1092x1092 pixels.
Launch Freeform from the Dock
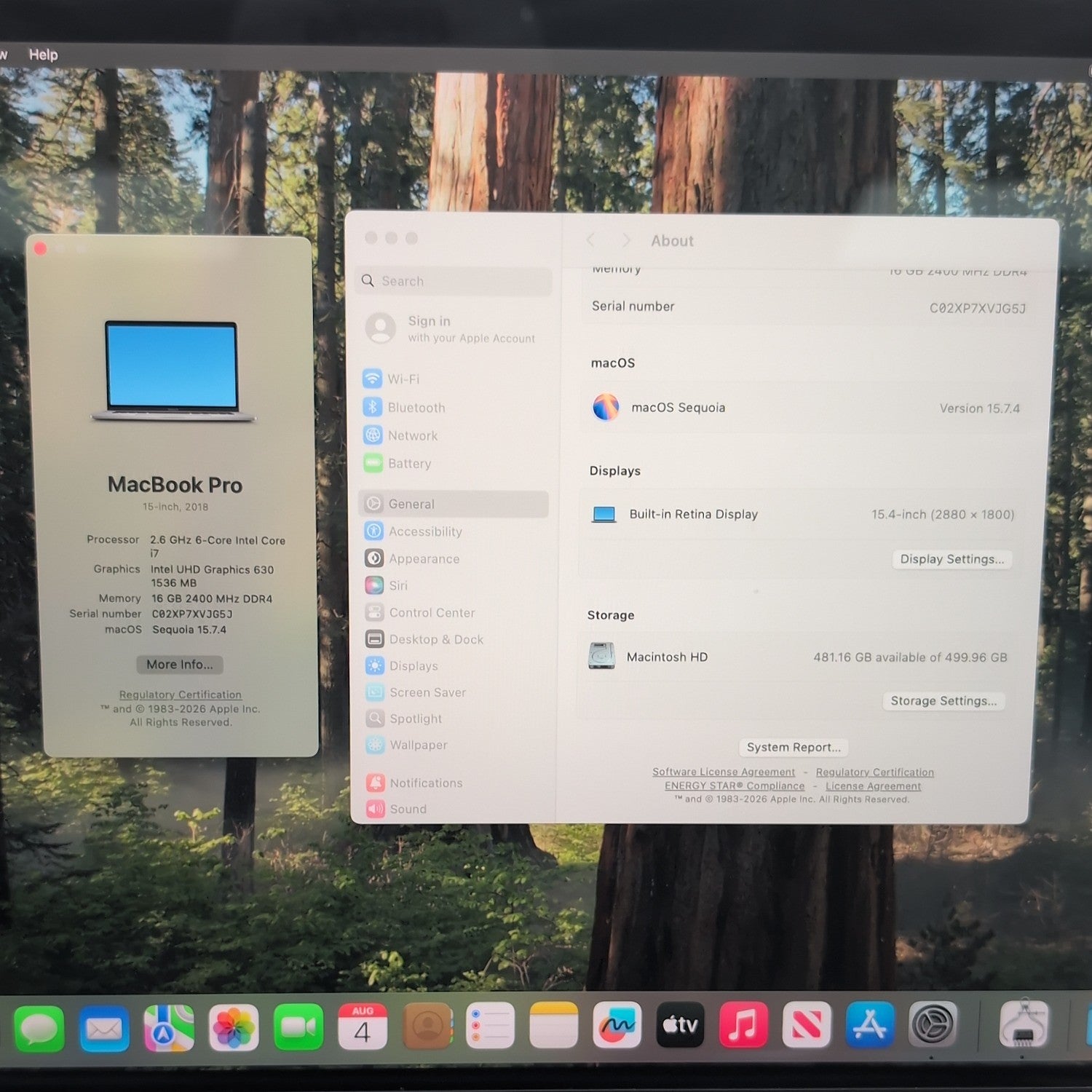click(617, 1025)
